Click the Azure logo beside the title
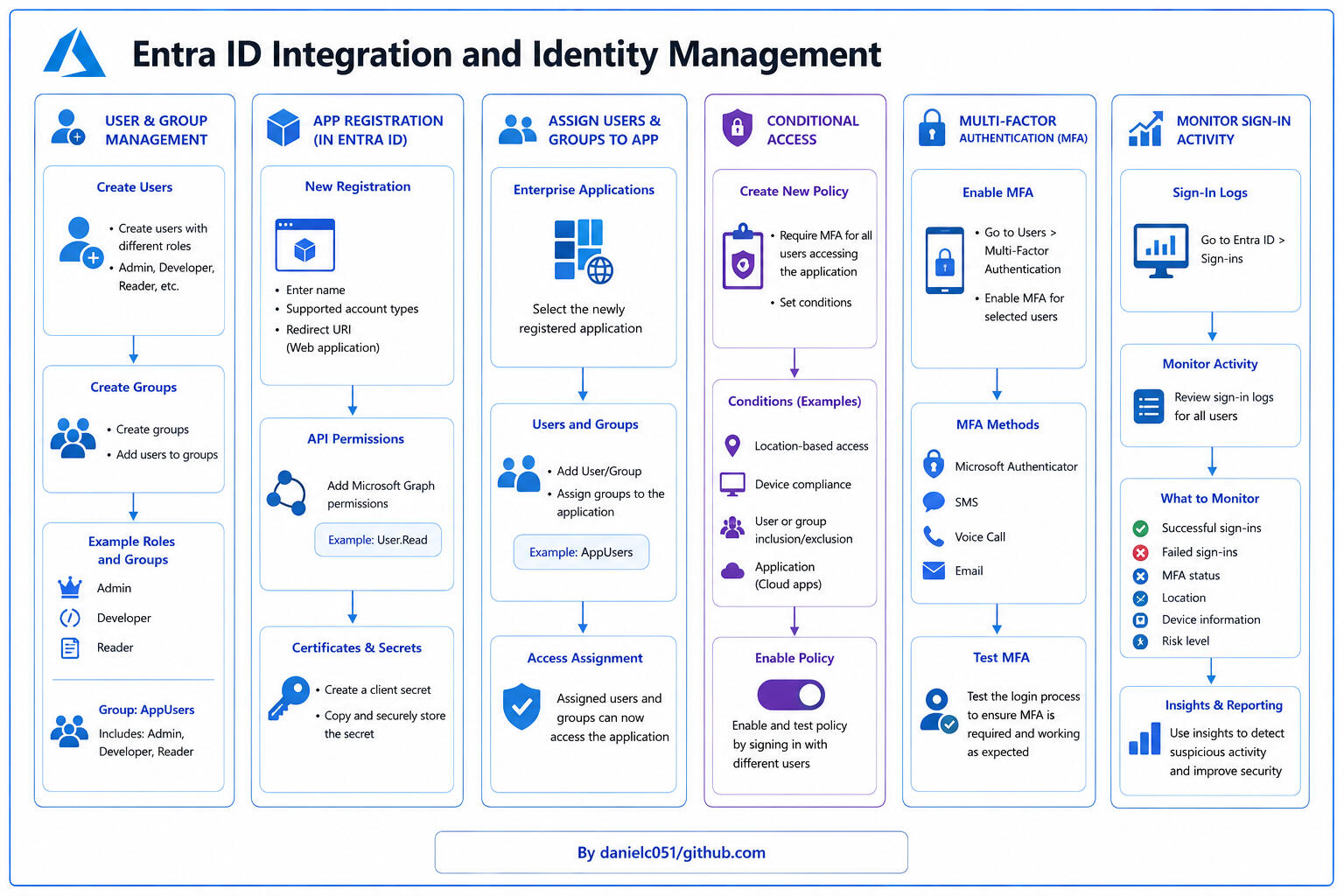 (x=74, y=52)
